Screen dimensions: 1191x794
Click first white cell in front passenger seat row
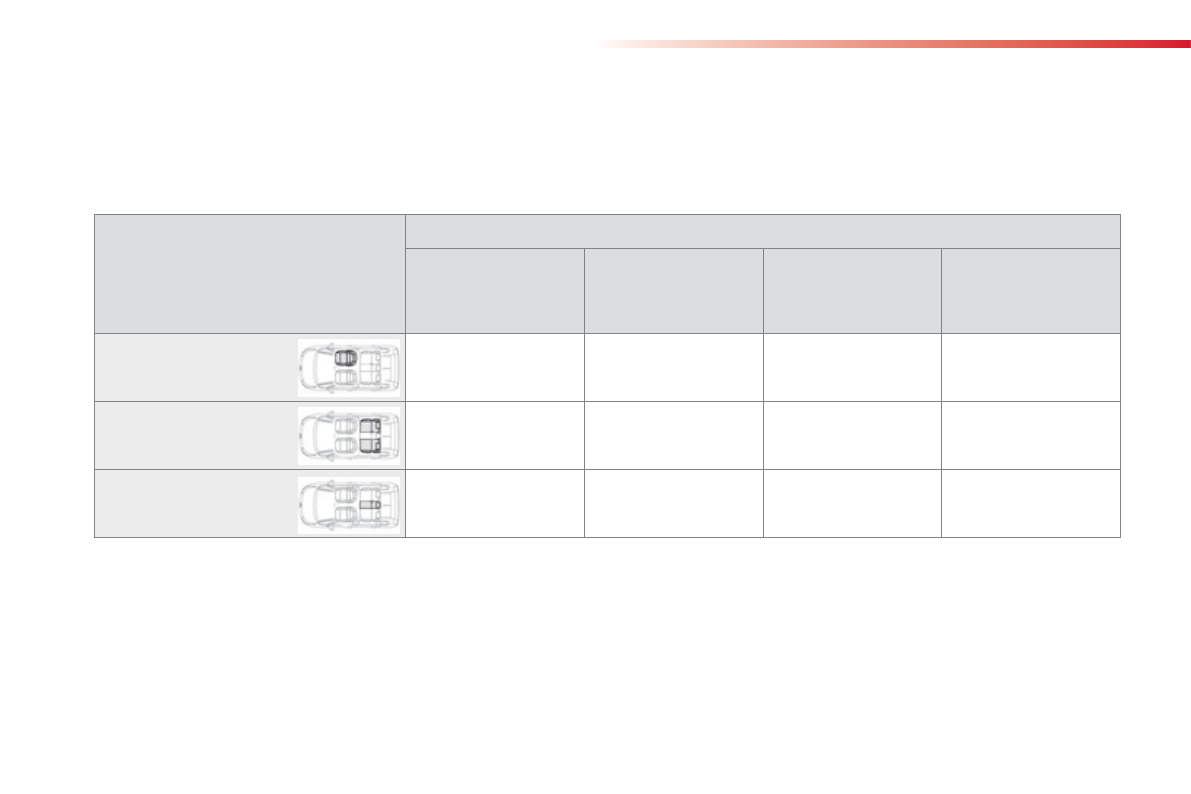coord(494,367)
